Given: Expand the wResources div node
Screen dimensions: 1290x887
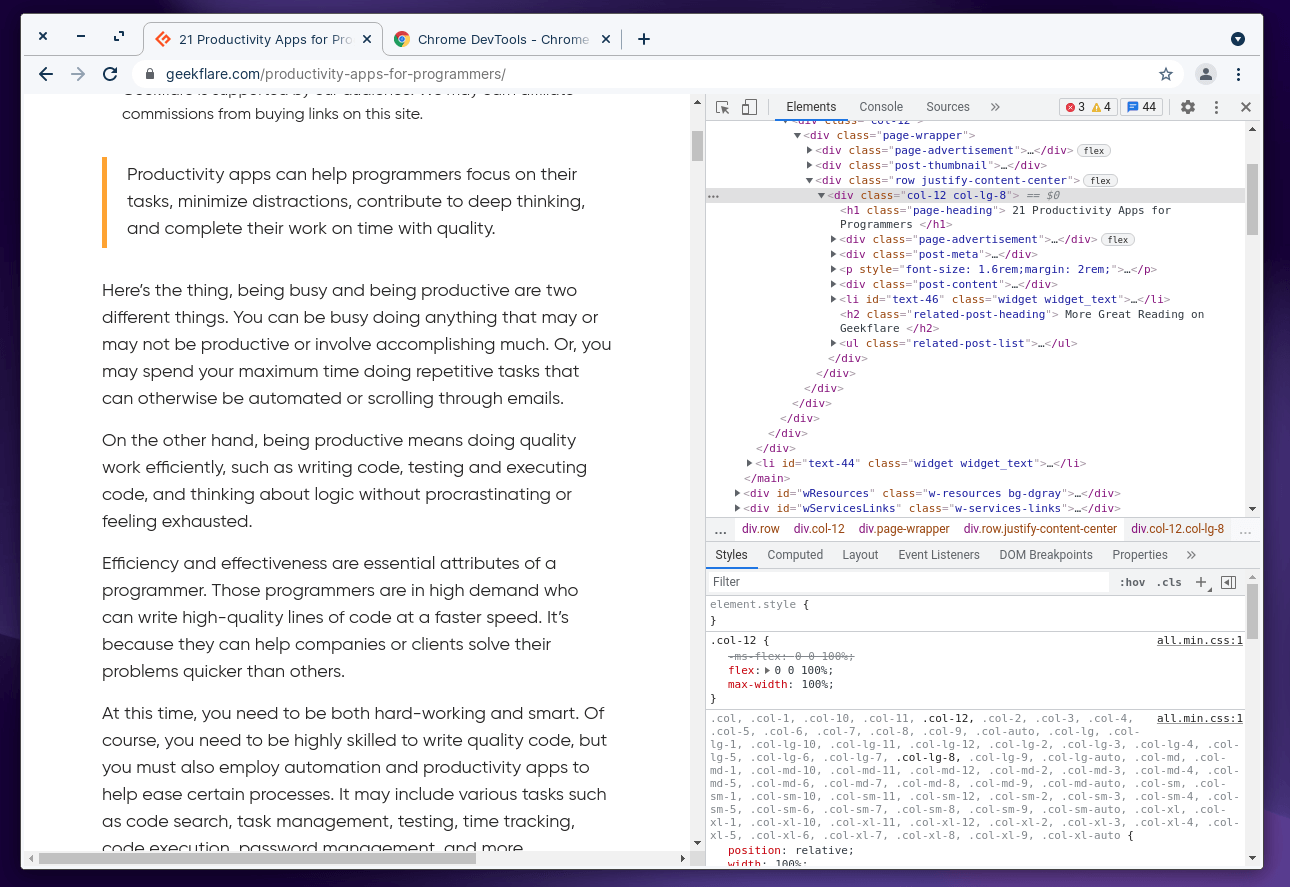Looking at the screenshot, I should pyautogui.click(x=738, y=493).
